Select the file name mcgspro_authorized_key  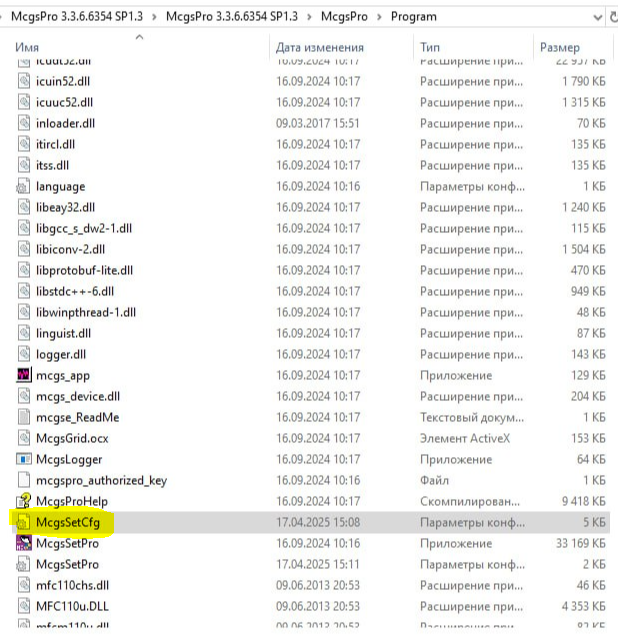point(102,481)
